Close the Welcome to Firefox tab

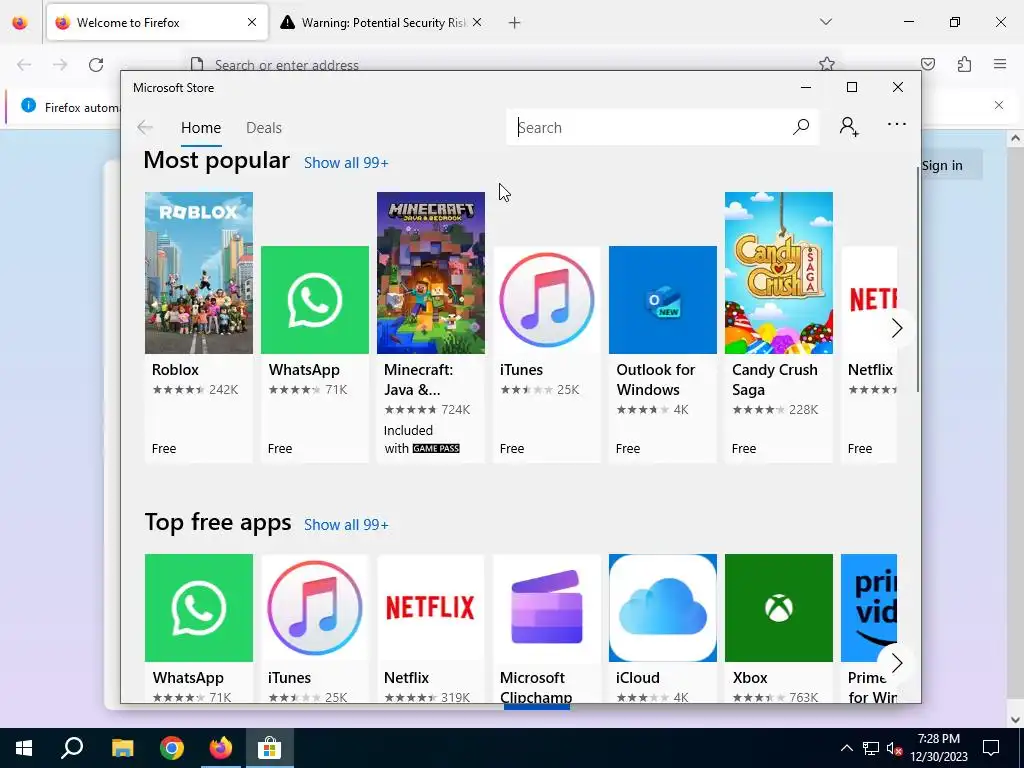point(252,22)
